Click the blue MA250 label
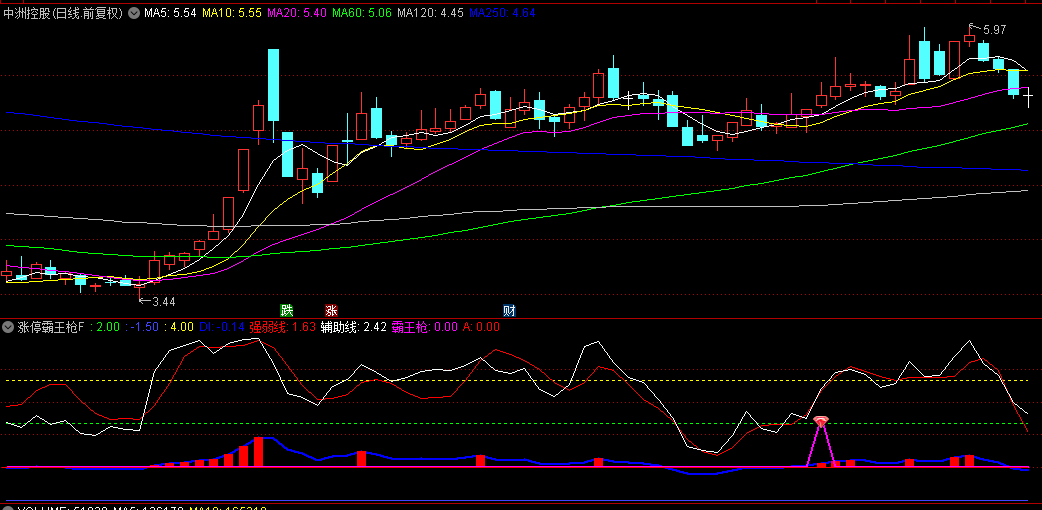 click(x=502, y=13)
